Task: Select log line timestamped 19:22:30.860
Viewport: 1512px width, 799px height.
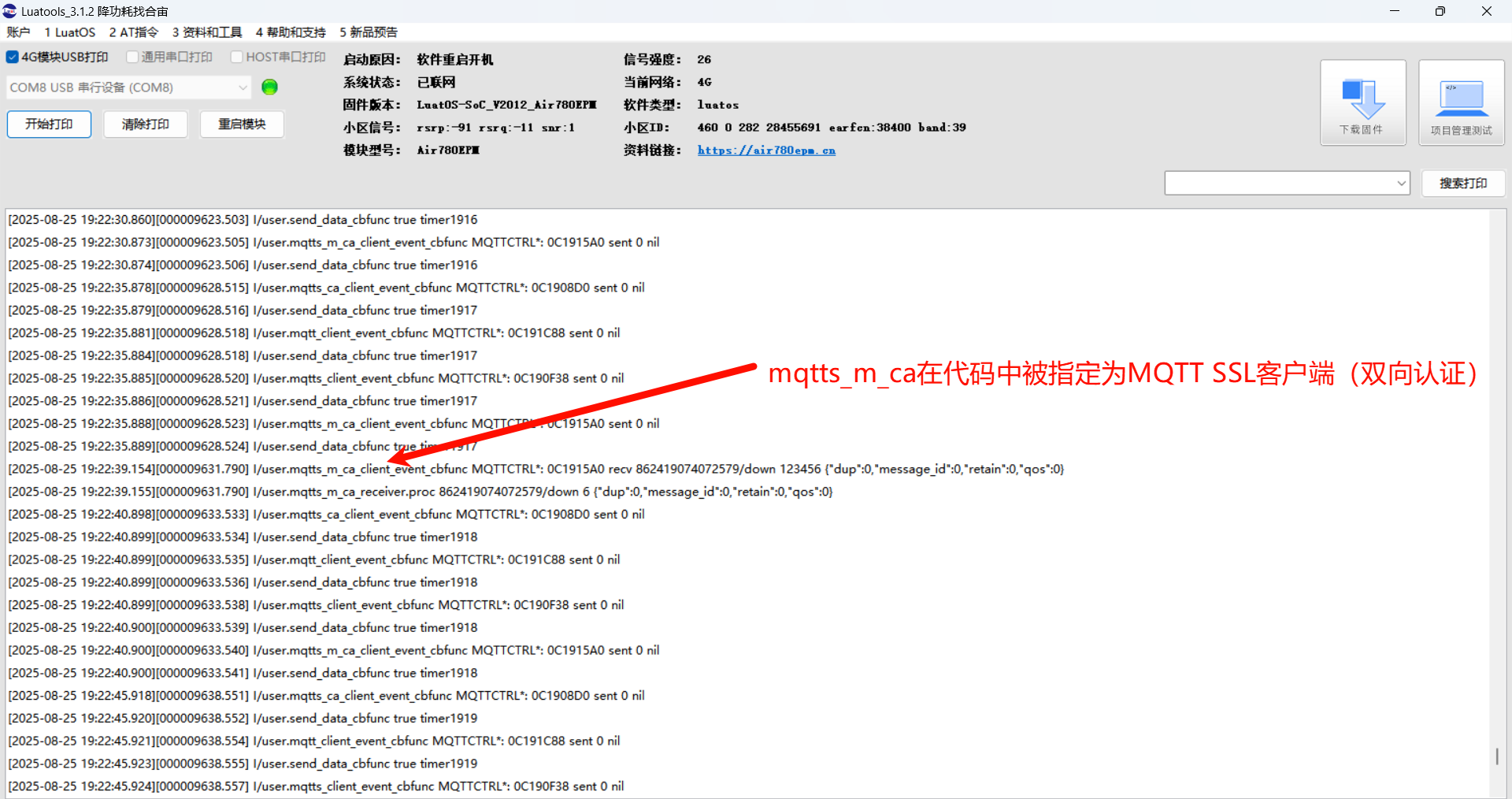Action: tap(243, 220)
